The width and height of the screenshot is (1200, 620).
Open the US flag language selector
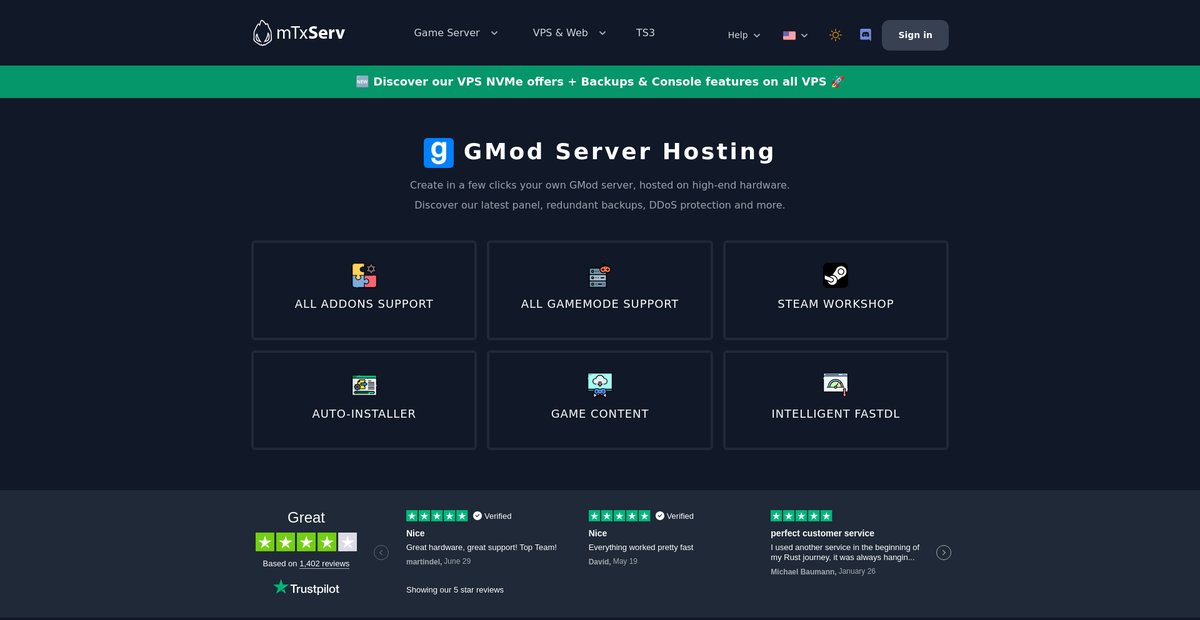coord(795,35)
